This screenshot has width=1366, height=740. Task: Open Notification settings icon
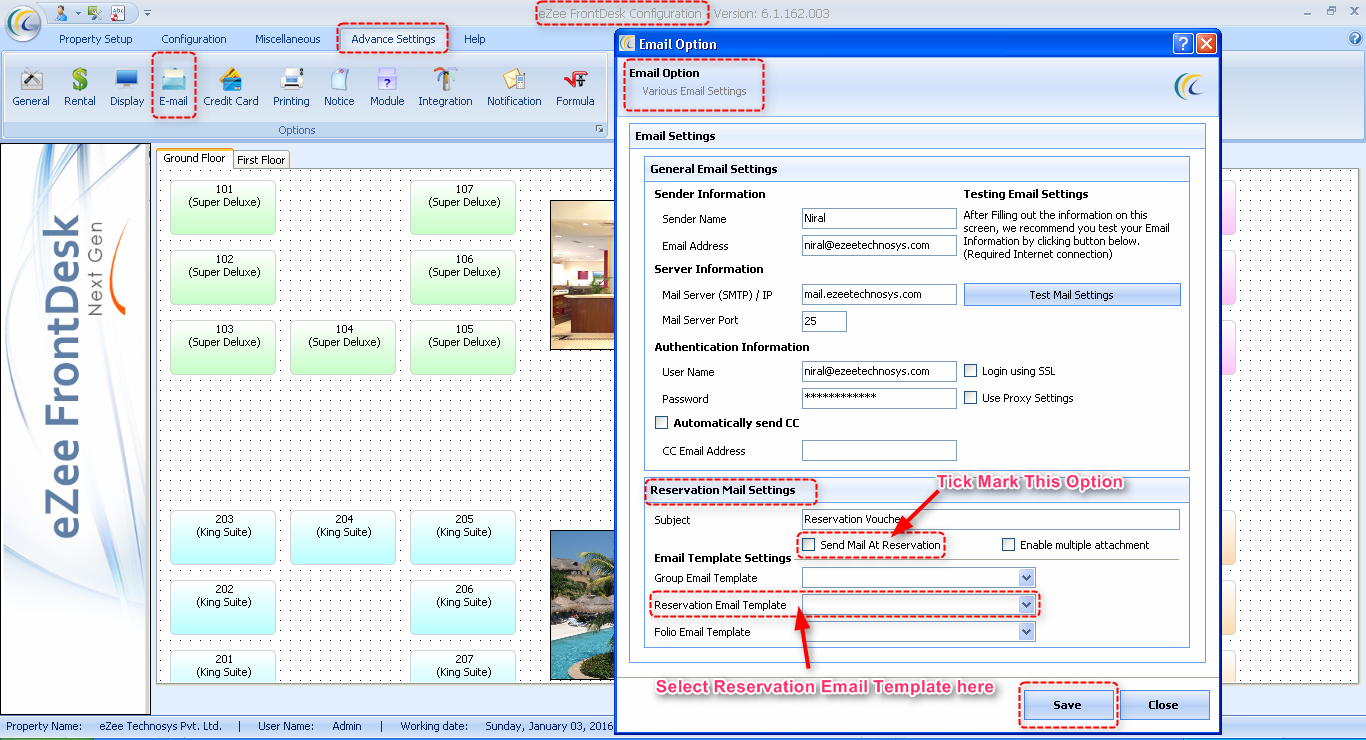point(514,87)
